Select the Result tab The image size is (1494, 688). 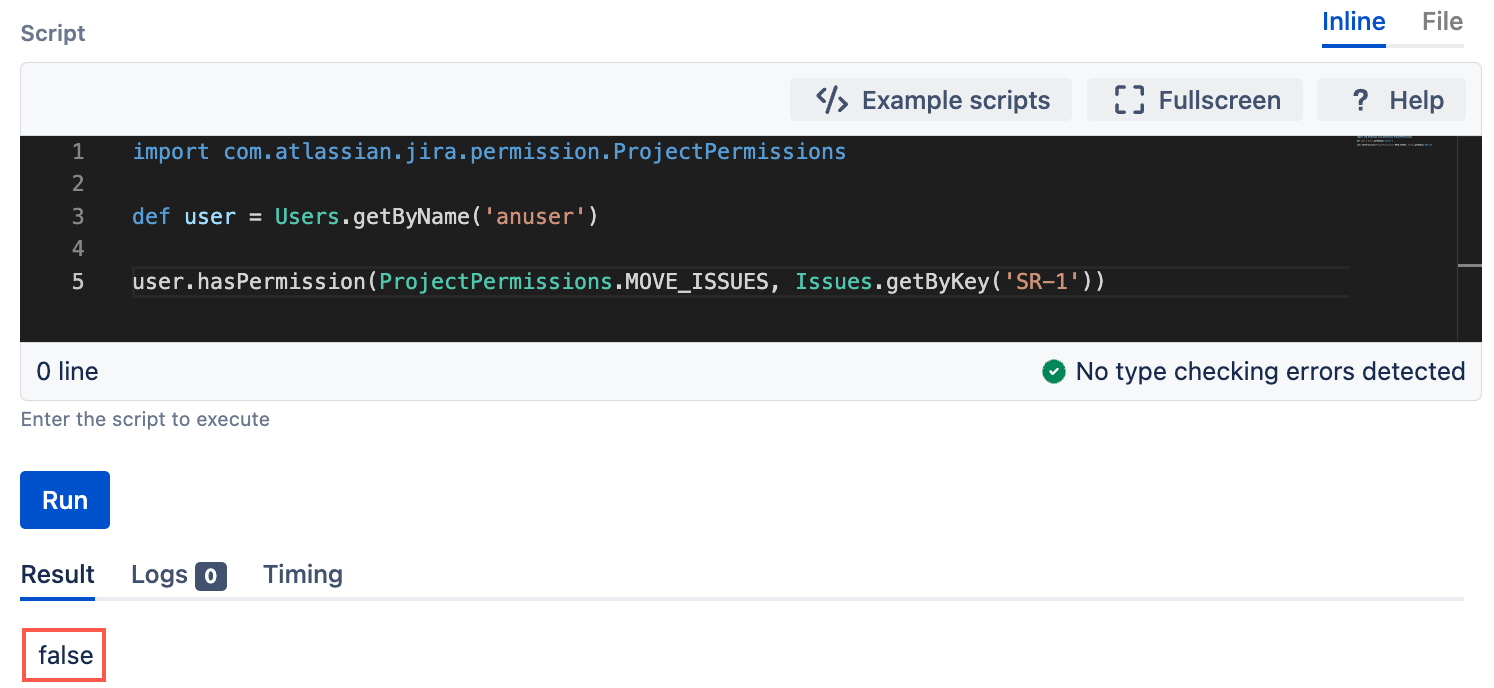click(x=58, y=574)
